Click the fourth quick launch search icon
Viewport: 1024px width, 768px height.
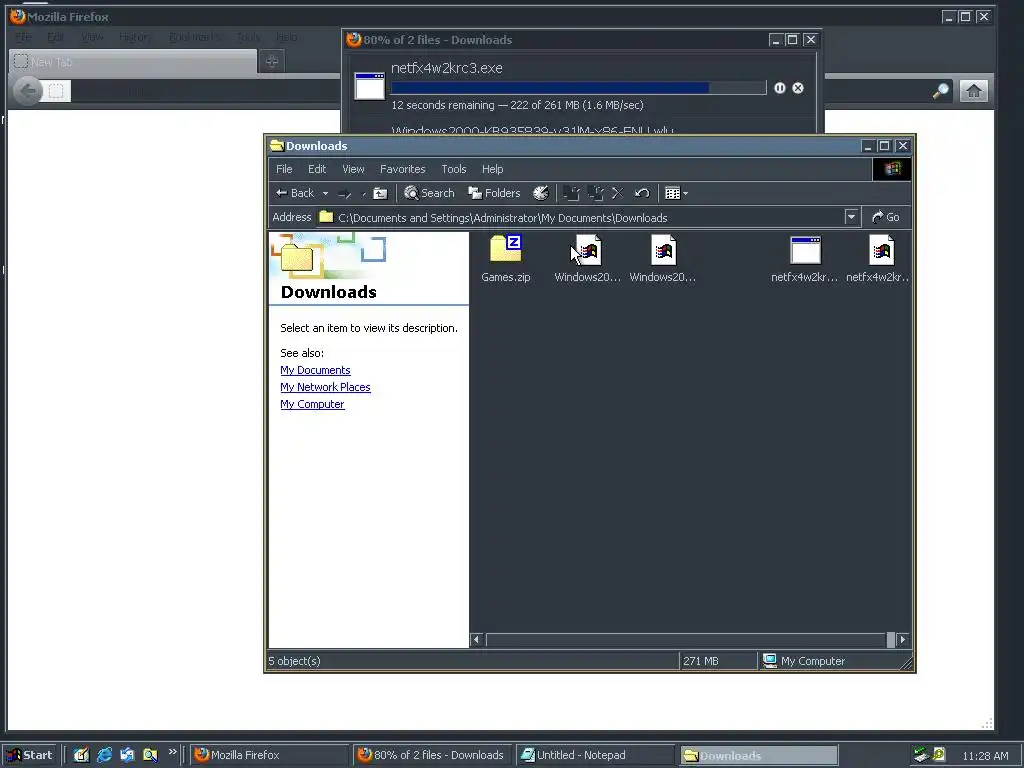click(150, 755)
